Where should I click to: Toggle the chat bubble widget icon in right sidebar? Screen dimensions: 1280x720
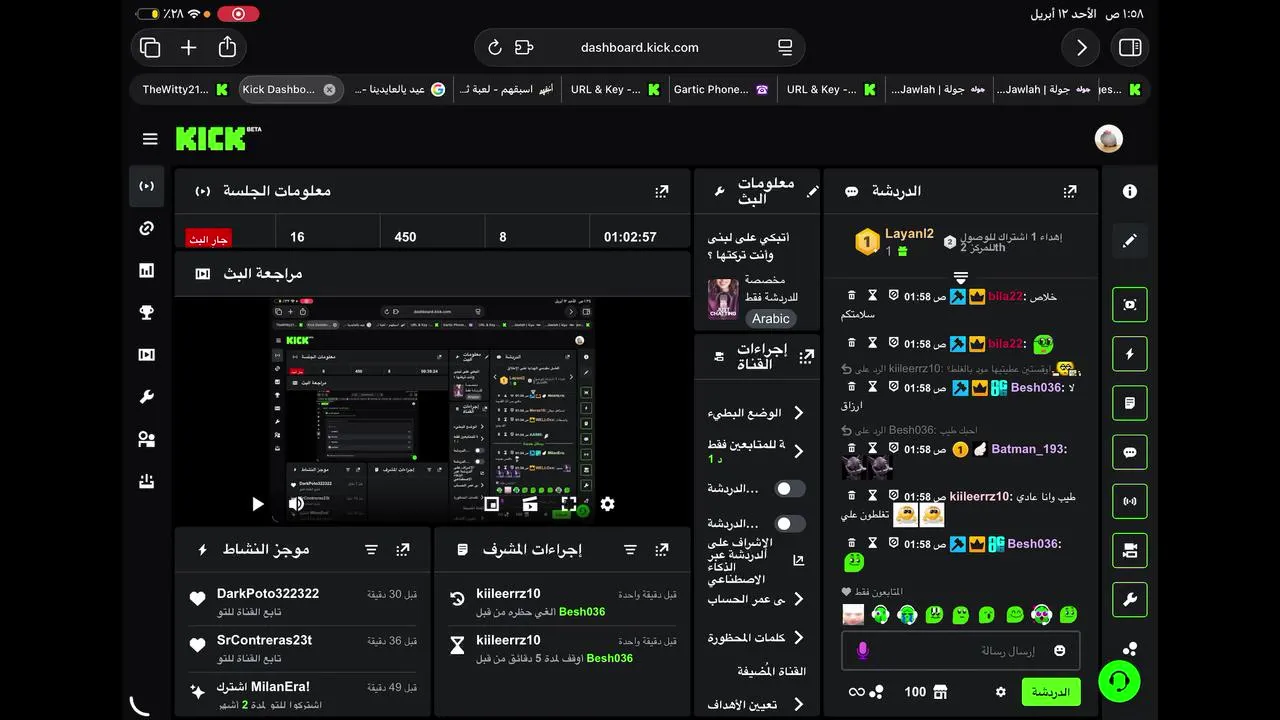(1130, 452)
